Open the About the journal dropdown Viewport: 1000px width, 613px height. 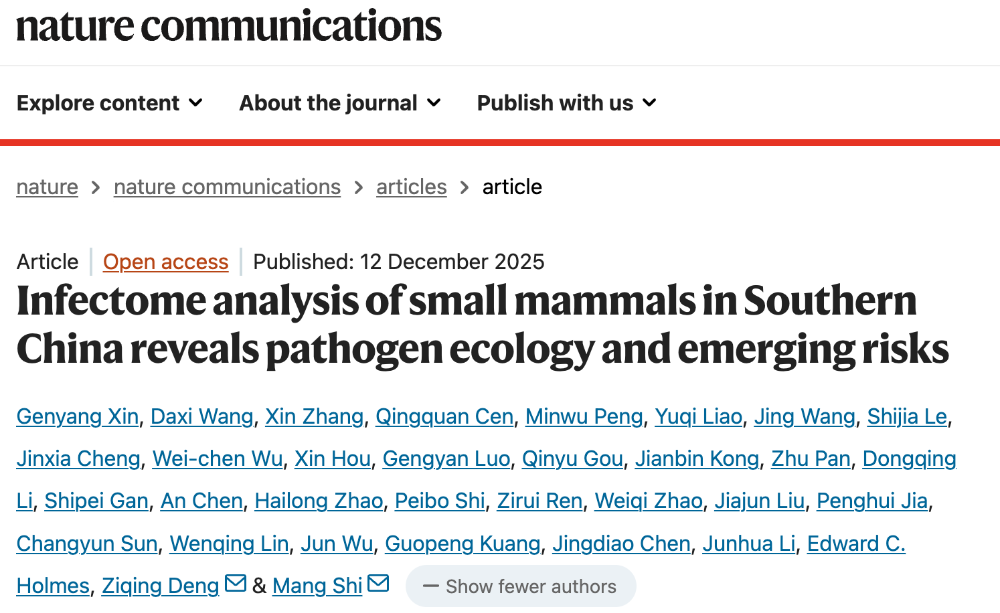pyautogui.click(x=340, y=103)
